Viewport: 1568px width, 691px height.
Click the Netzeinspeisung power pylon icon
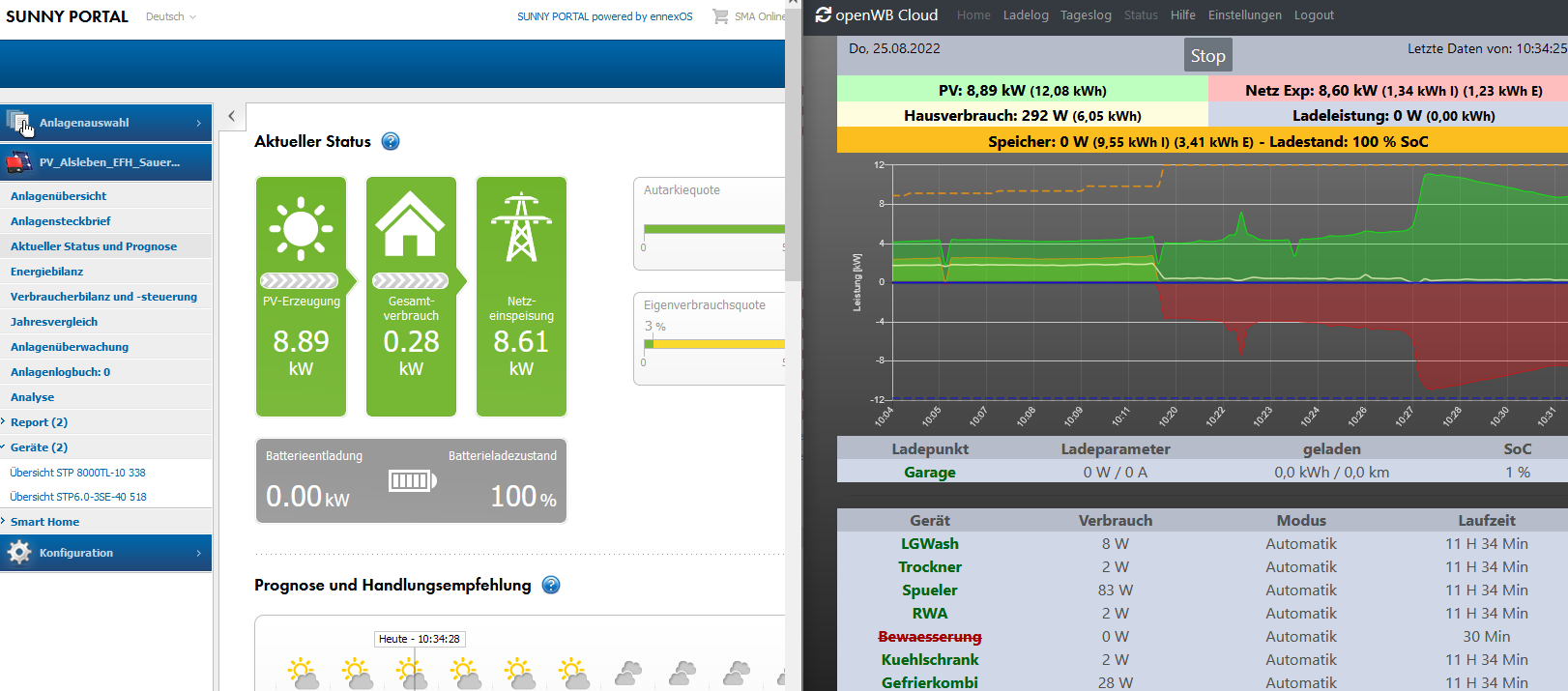click(x=521, y=228)
